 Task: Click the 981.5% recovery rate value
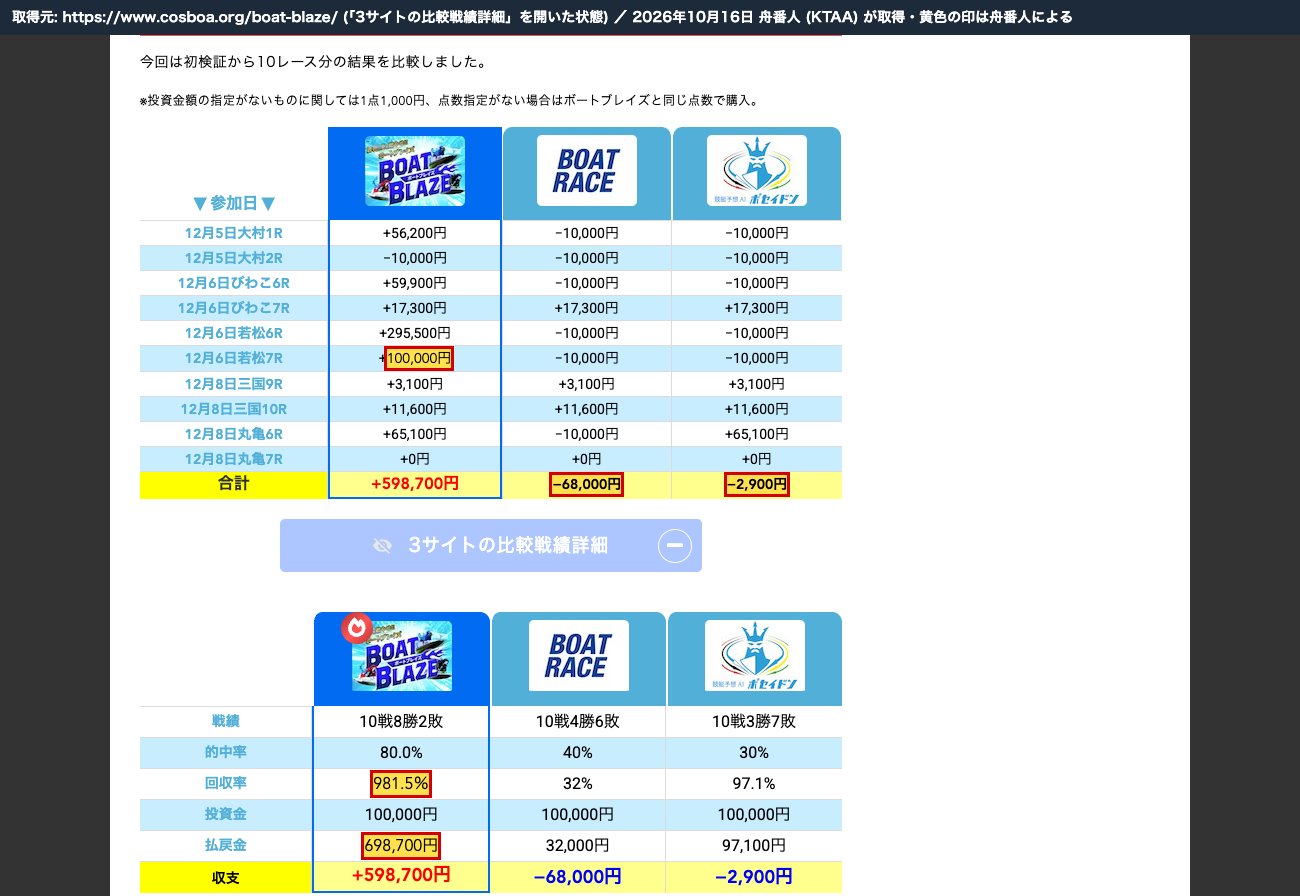pyautogui.click(x=400, y=784)
